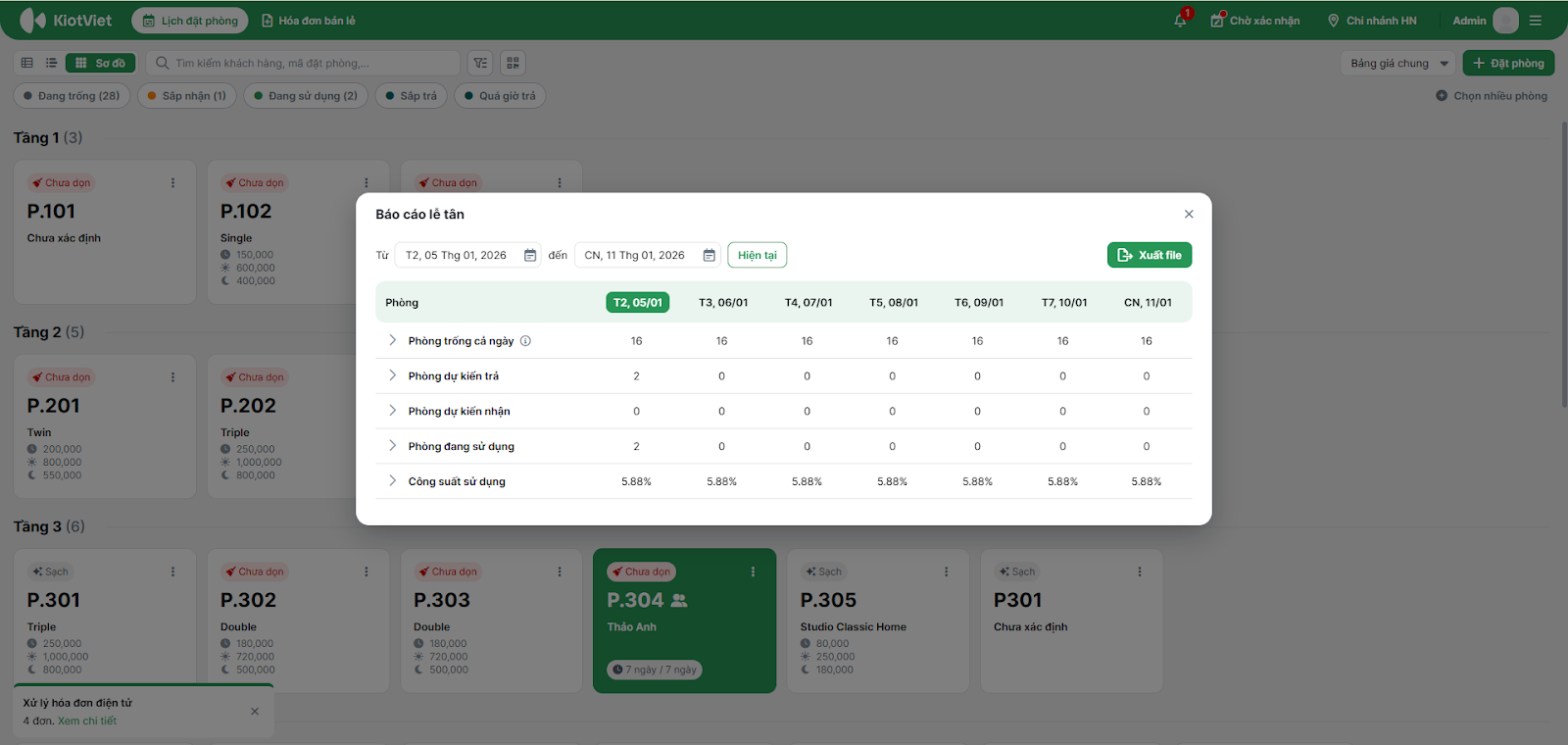Click the Admin avatar picture
This screenshot has height=745, width=1568.
[x=1506, y=21]
